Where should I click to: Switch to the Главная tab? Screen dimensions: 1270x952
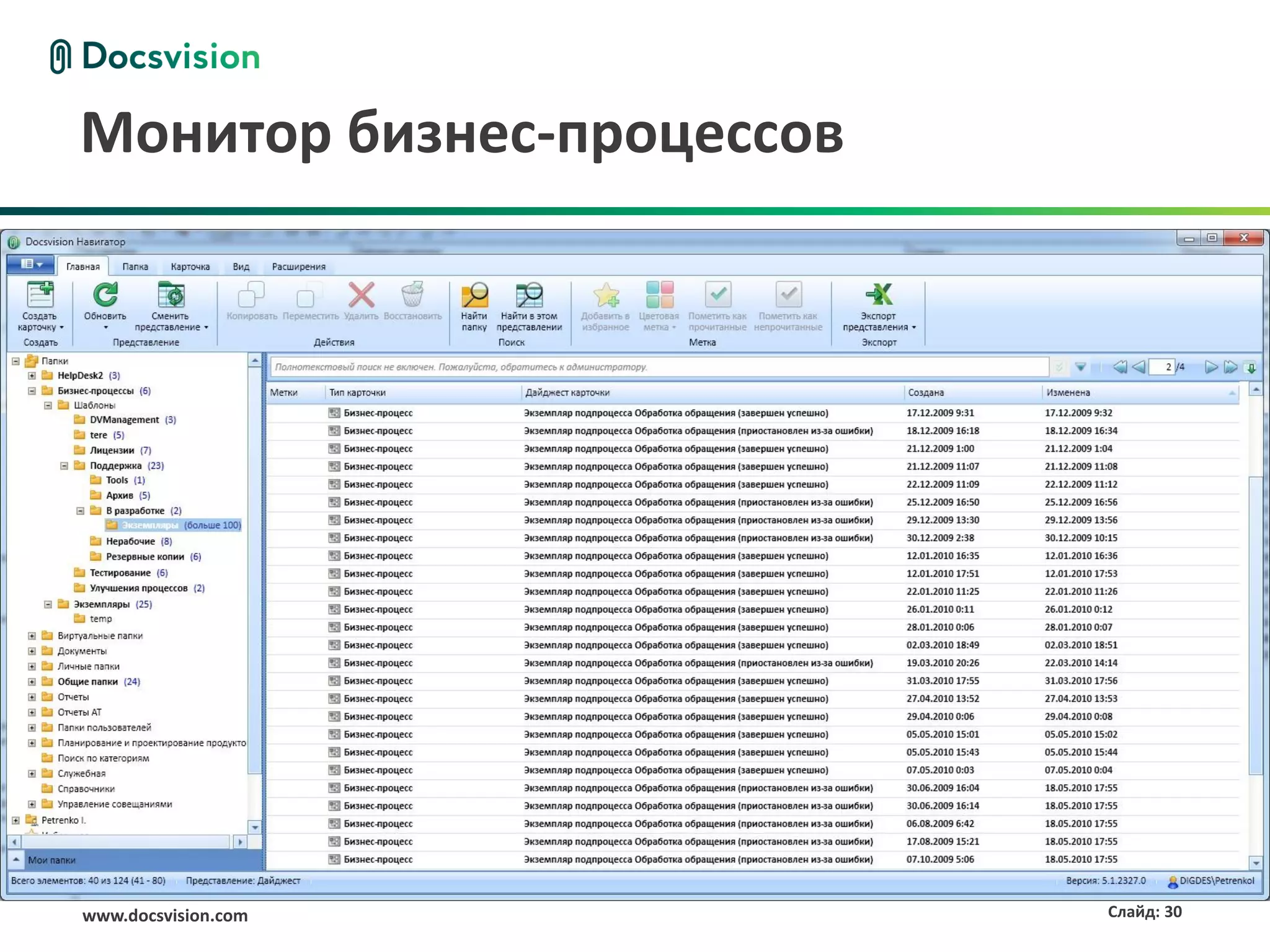83,267
